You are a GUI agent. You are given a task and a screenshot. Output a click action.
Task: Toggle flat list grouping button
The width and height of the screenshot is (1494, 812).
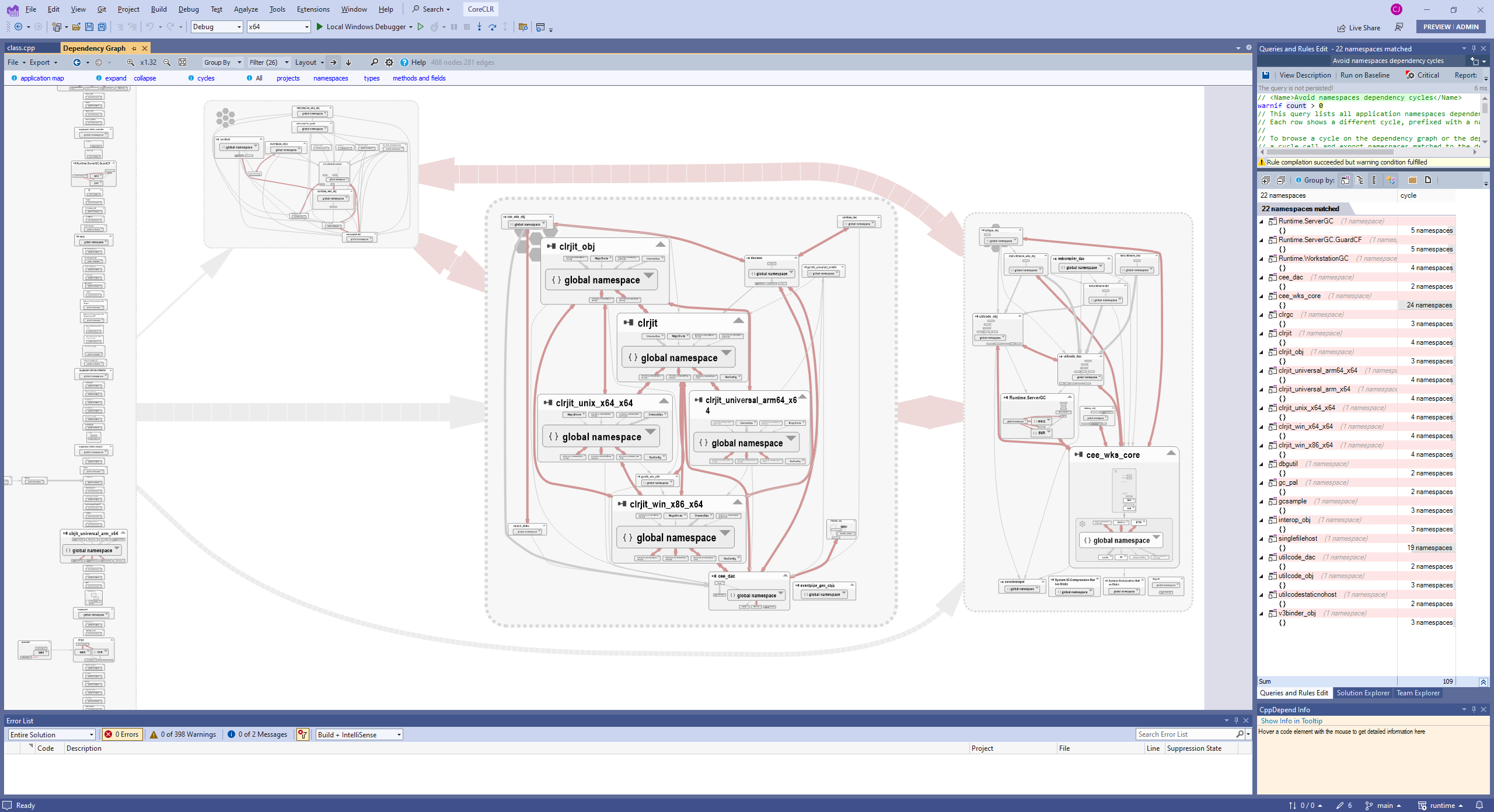click(1374, 180)
